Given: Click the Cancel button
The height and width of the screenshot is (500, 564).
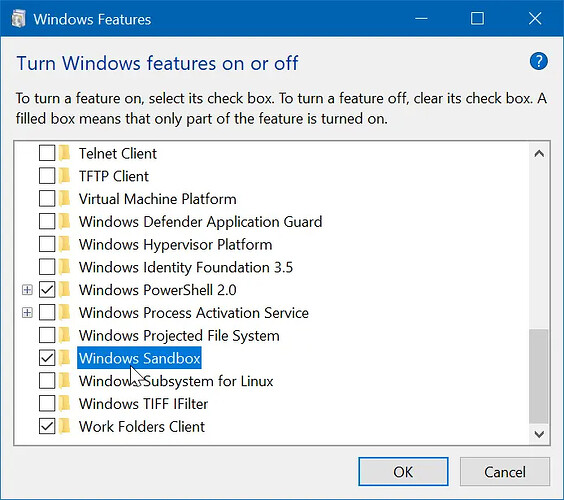Looking at the screenshot, I should click(505, 472).
